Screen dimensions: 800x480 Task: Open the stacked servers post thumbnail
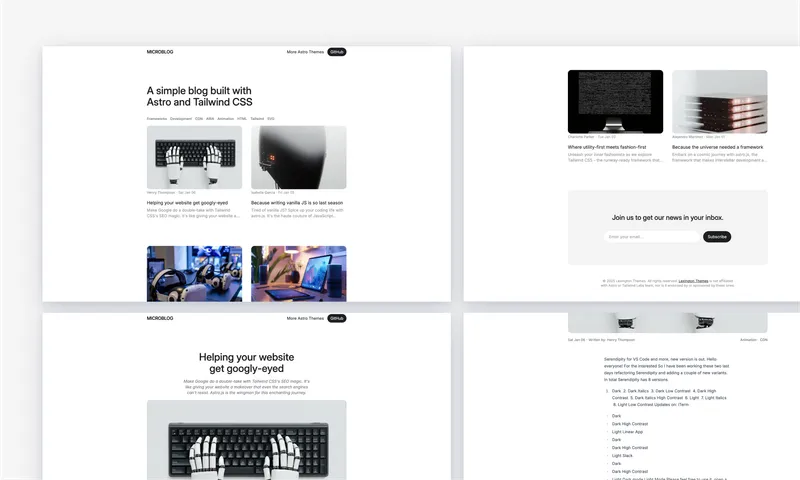719,101
